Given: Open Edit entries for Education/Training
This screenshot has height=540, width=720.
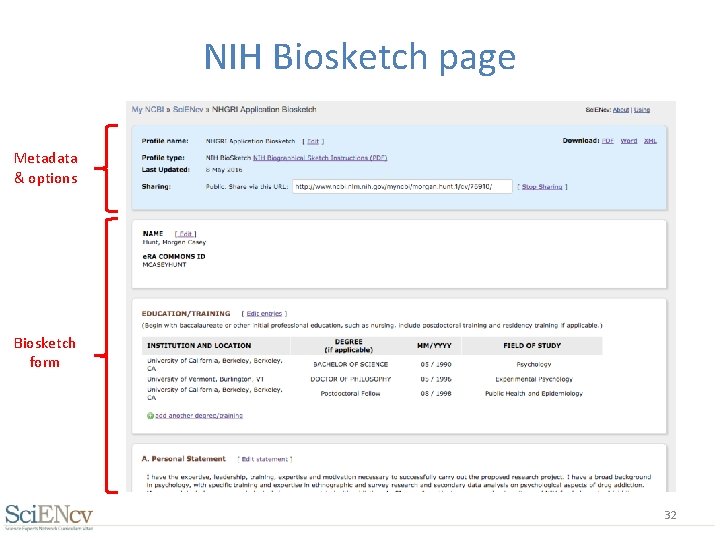Looking at the screenshot, I should pyautogui.click(x=264, y=314).
